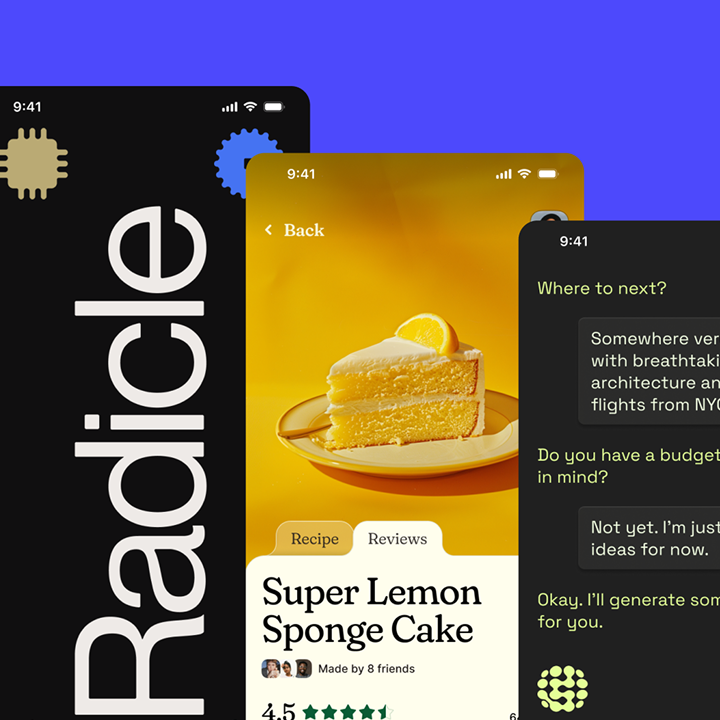Viewport: 720px width, 720px height.
Task: Click the battery icon on the Radicle screen
Action: (x=274, y=107)
